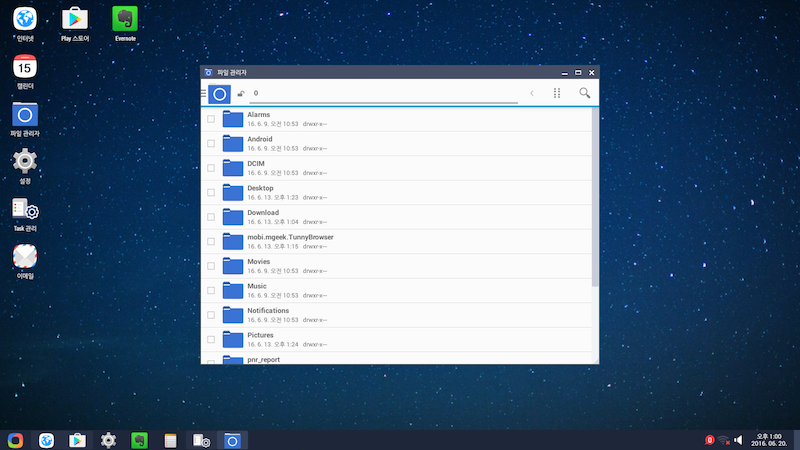The image size is (800, 450).
Task: Open the Download folder
Action: (x=396, y=217)
